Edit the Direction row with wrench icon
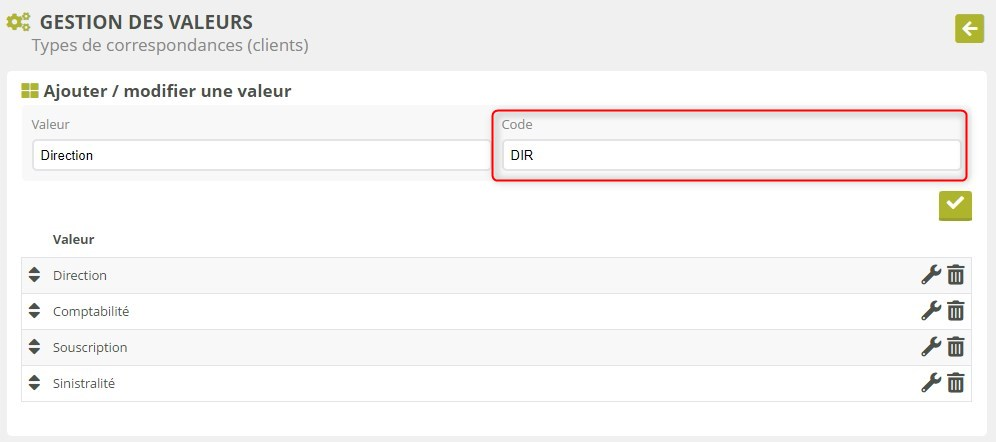This screenshot has width=996, height=442. pyautogui.click(x=931, y=275)
